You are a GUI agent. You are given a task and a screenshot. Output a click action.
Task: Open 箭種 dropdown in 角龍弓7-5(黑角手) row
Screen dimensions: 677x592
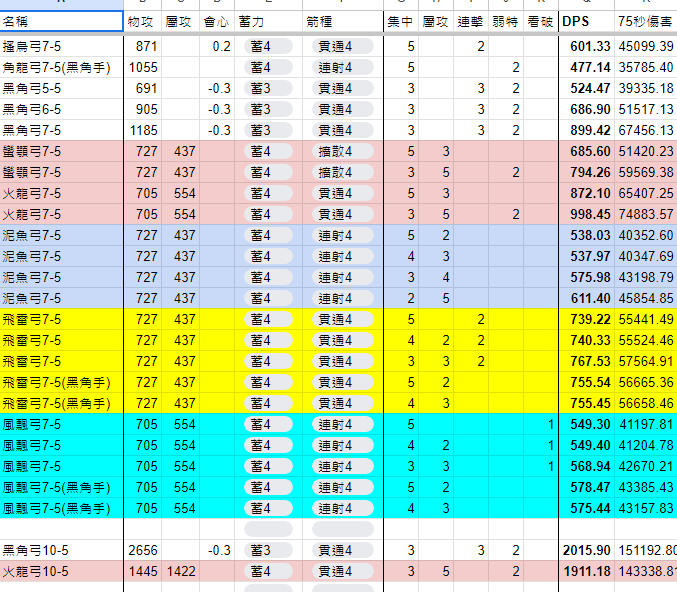coord(343,67)
